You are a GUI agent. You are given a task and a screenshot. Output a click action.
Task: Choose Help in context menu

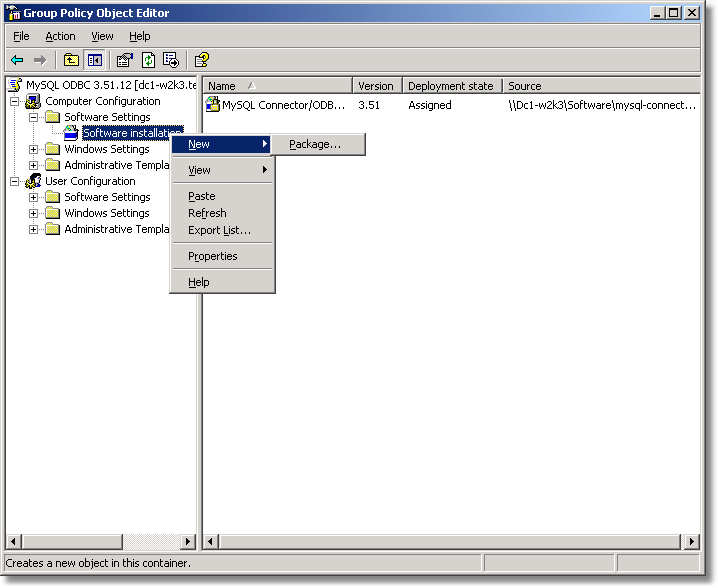click(222, 282)
